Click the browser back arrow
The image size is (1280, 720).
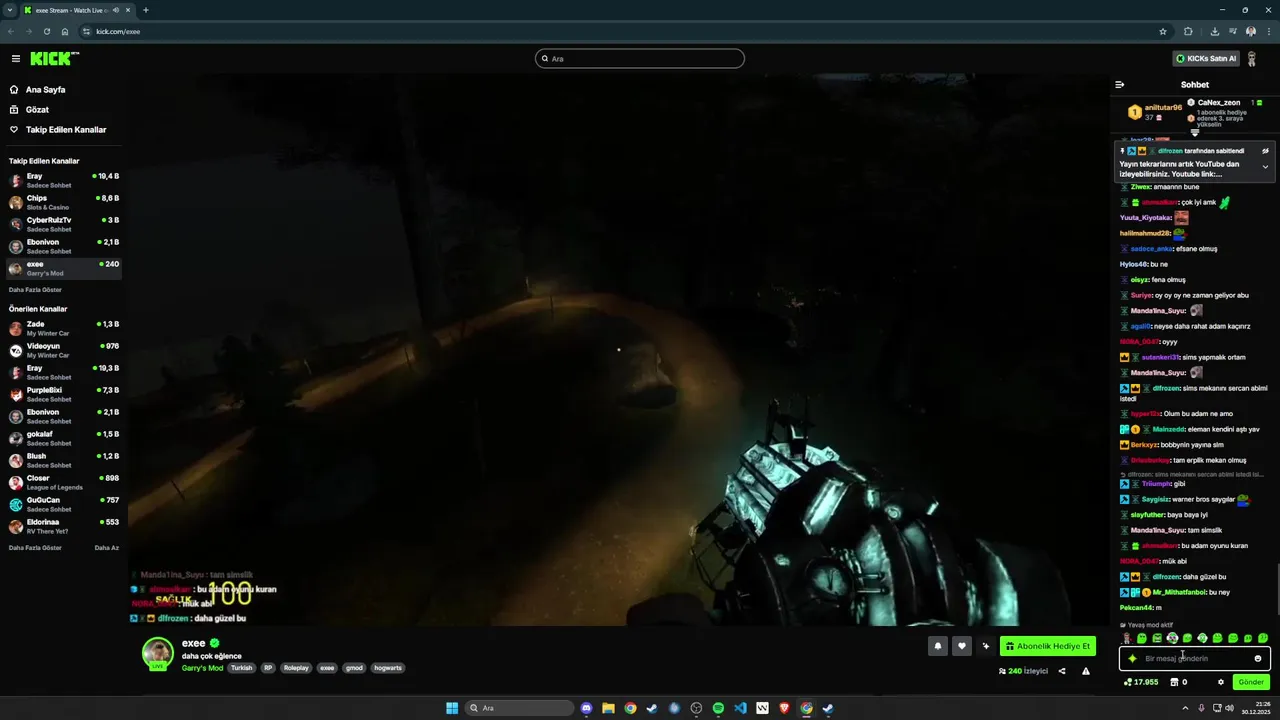11,31
